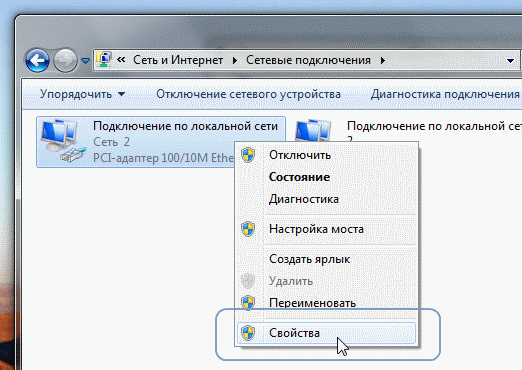Choose Свойства in context menu
The image size is (522, 370).
[x=326, y=333]
